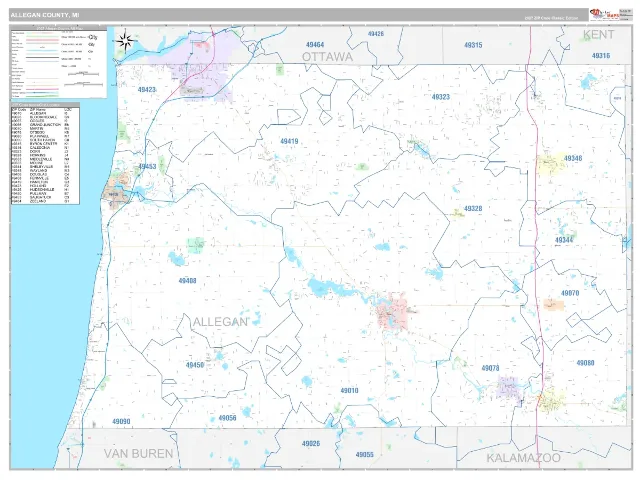The height and width of the screenshot is (480, 640).
Task: Select ZIP code label 49423
Action: (x=147, y=89)
